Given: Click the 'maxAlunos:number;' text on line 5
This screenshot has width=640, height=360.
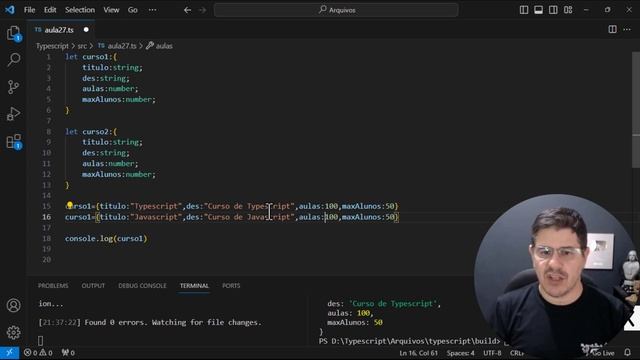Looking at the screenshot, I should pyautogui.click(x=119, y=99).
